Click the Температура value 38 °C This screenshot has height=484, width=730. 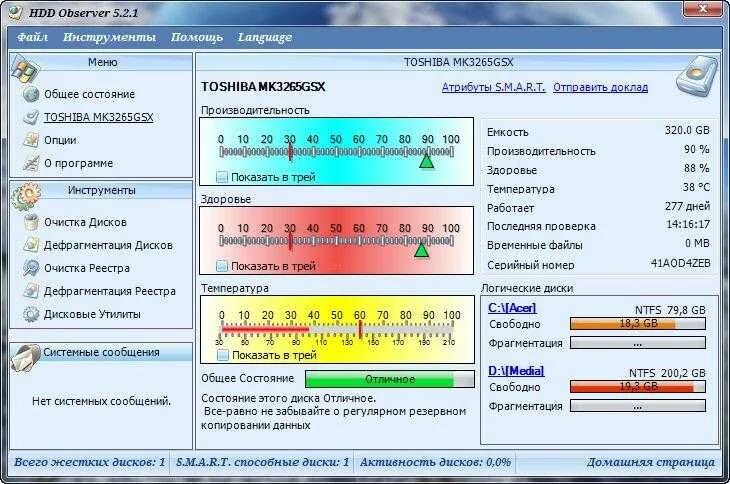[696, 187]
